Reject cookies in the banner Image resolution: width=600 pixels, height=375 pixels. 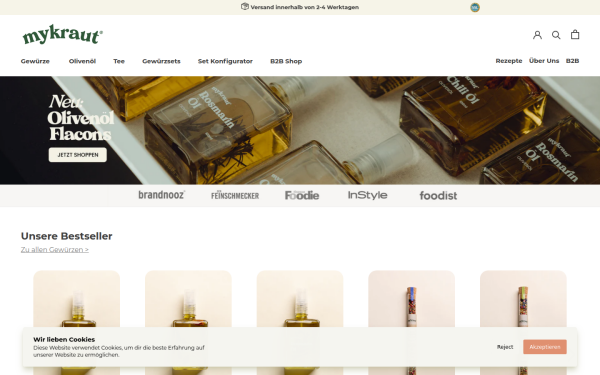pyautogui.click(x=505, y=347)
